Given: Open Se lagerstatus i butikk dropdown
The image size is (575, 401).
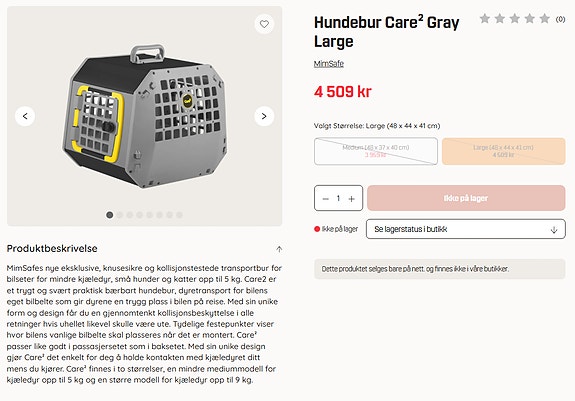Looking at the screenshot, I should 466,229.
